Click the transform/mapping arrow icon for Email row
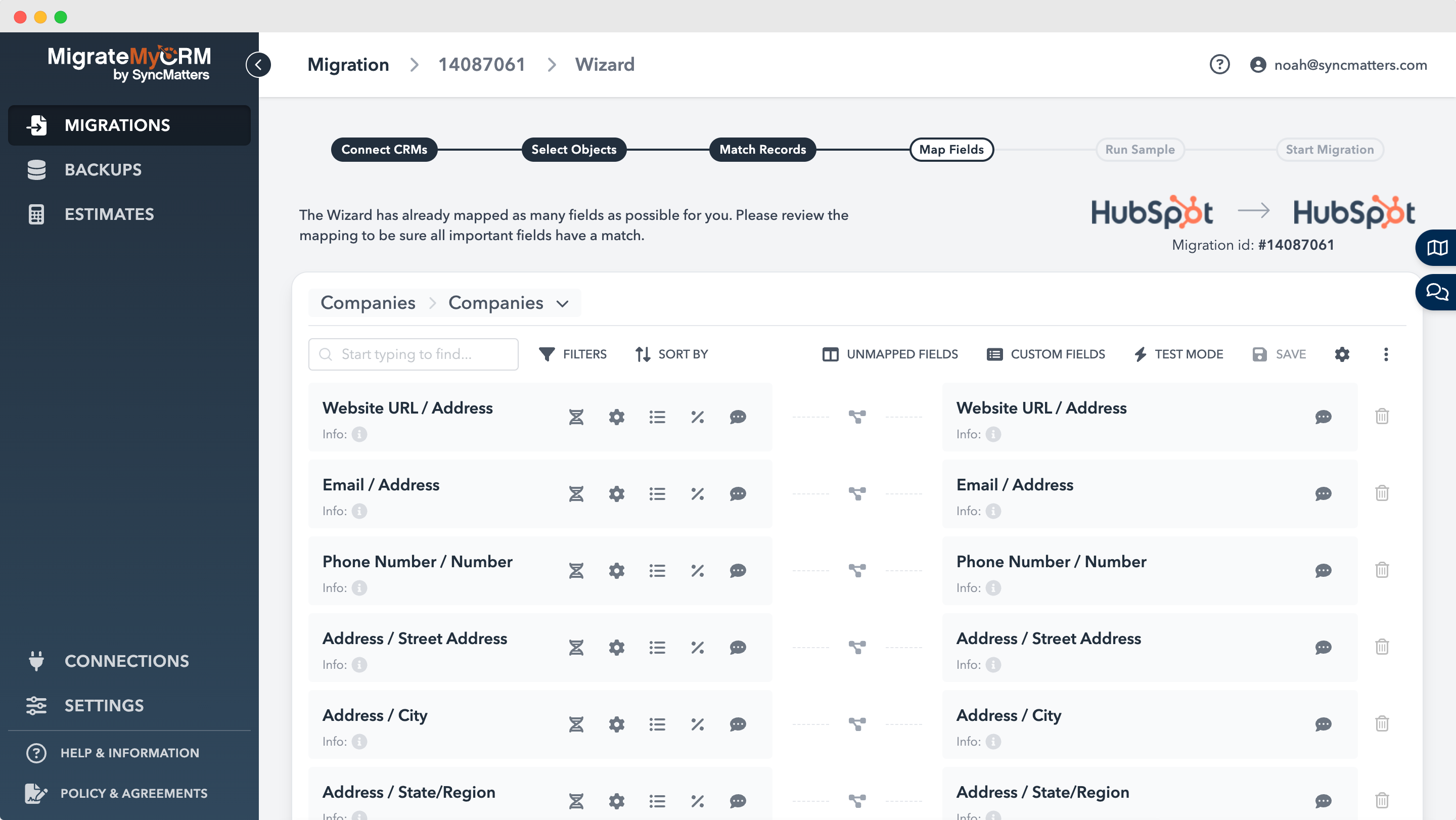This screenshot has width=1456, height=820. point(857,493)
